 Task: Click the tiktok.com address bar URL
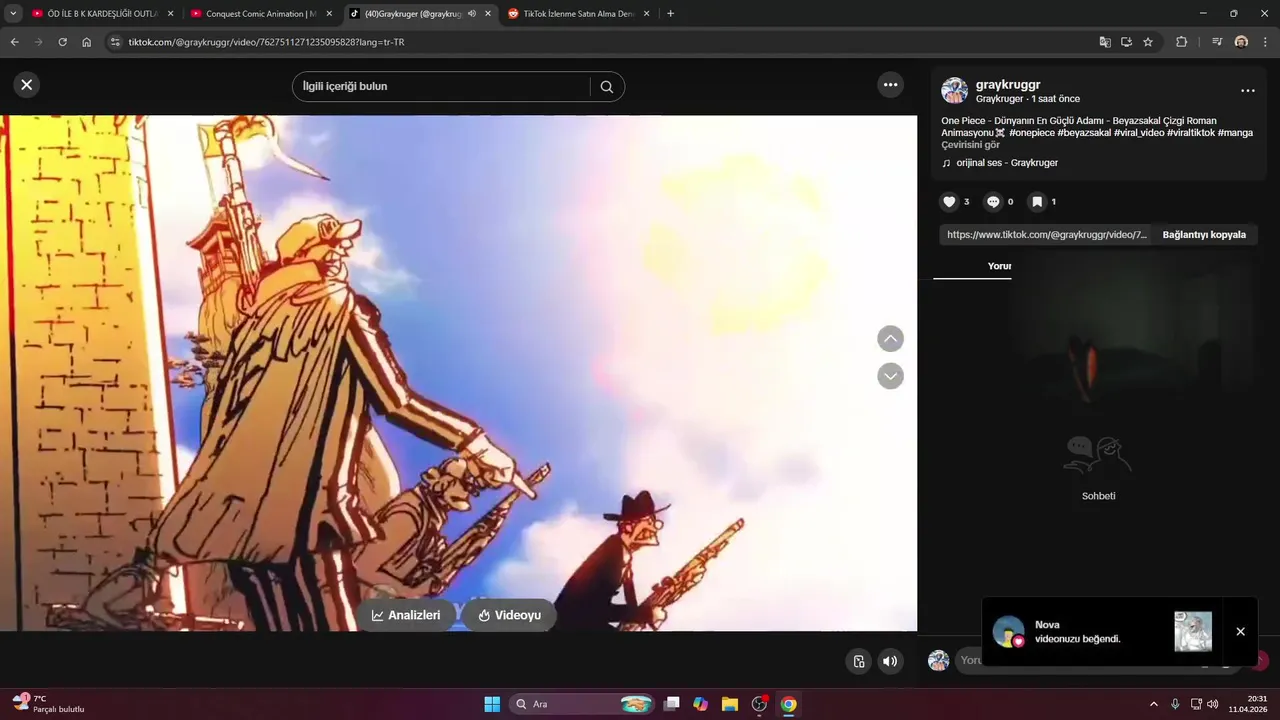pos(266,42)
